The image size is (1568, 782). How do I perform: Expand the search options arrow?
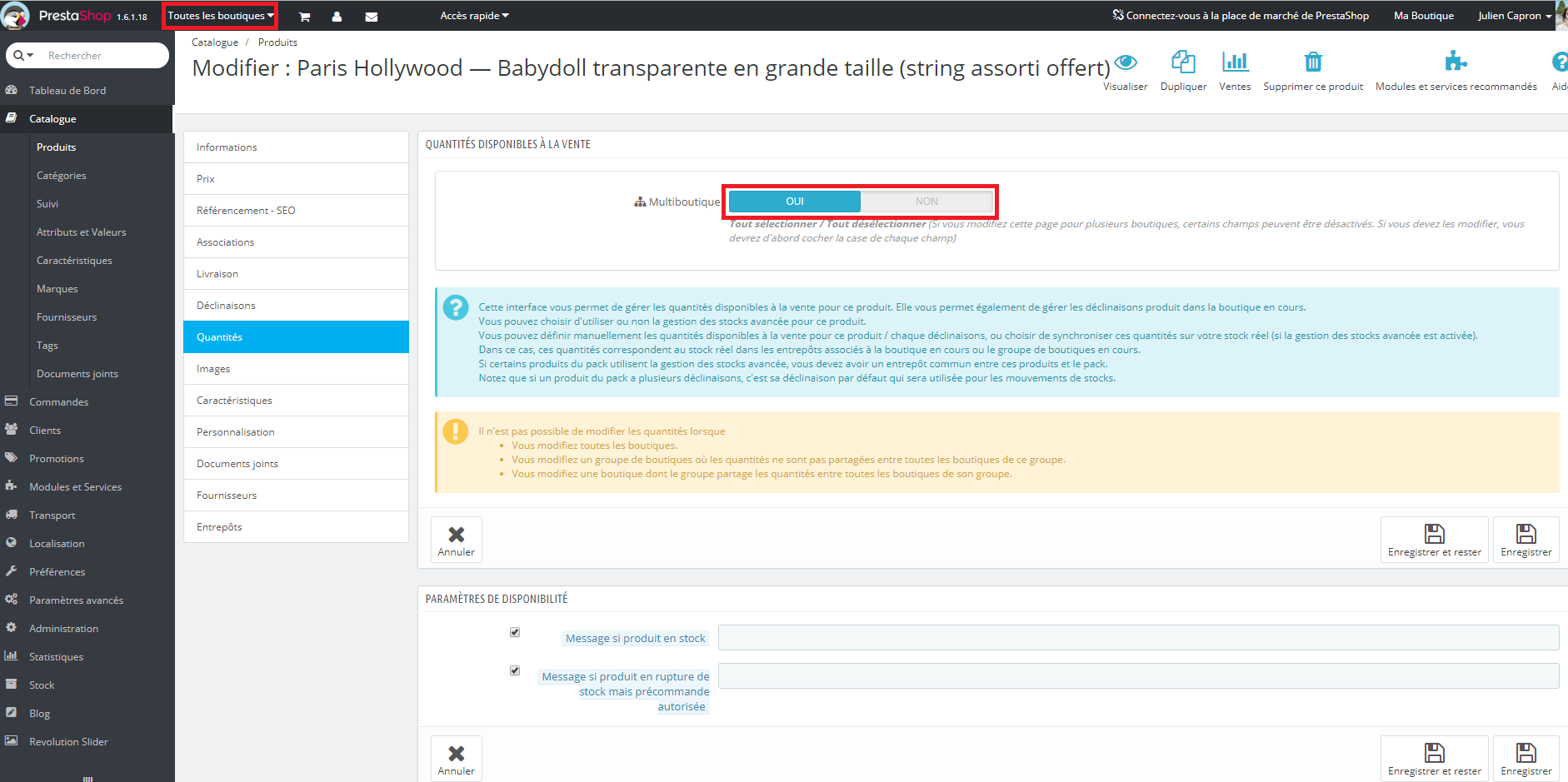coord(31,55)
